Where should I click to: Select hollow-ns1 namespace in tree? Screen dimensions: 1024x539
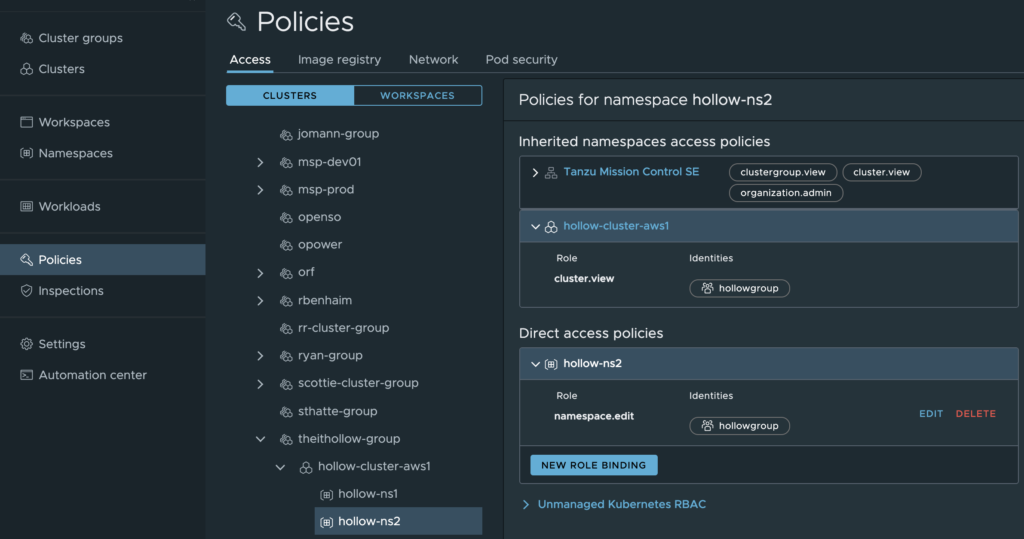click(x=366, y=494)
